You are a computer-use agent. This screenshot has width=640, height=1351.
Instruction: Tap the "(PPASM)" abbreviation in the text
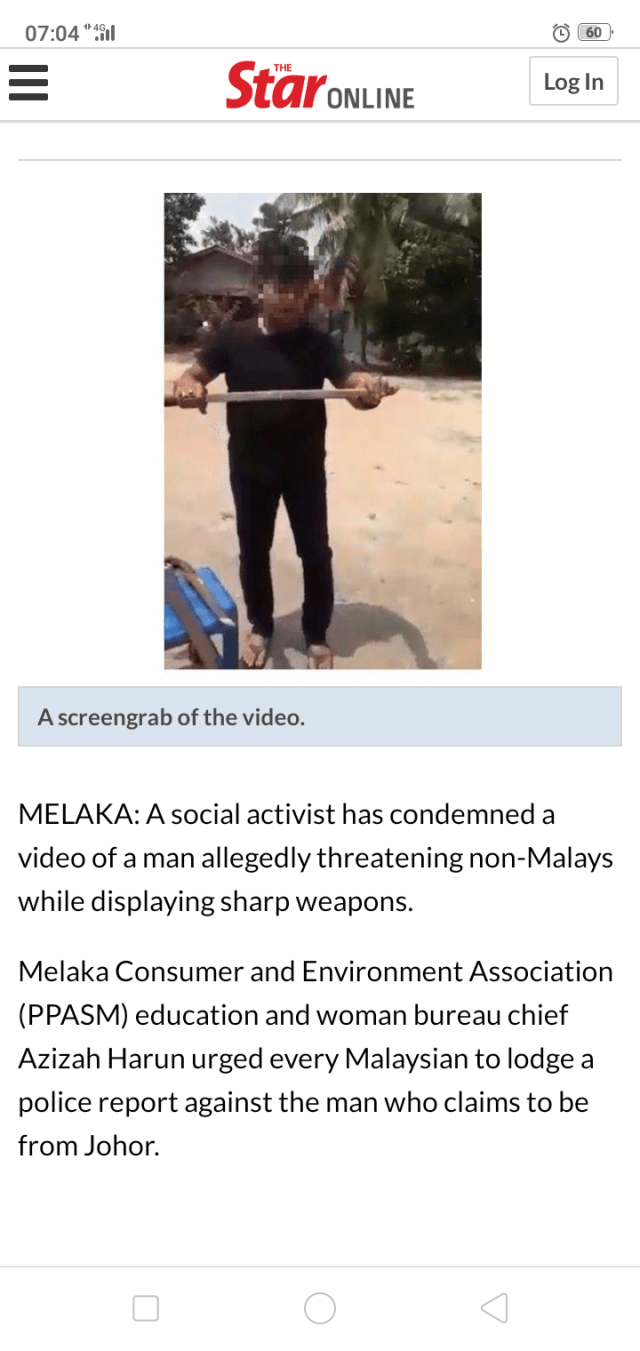(x=73, y=1015)
